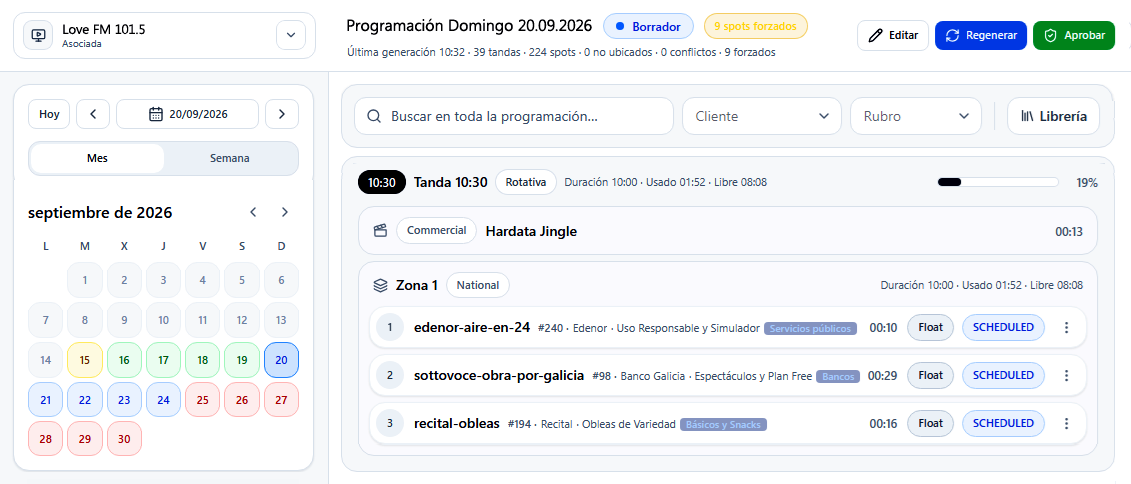1131x484 pixels.
Task: Open the Librería panel
Action: coord(1053,116)
